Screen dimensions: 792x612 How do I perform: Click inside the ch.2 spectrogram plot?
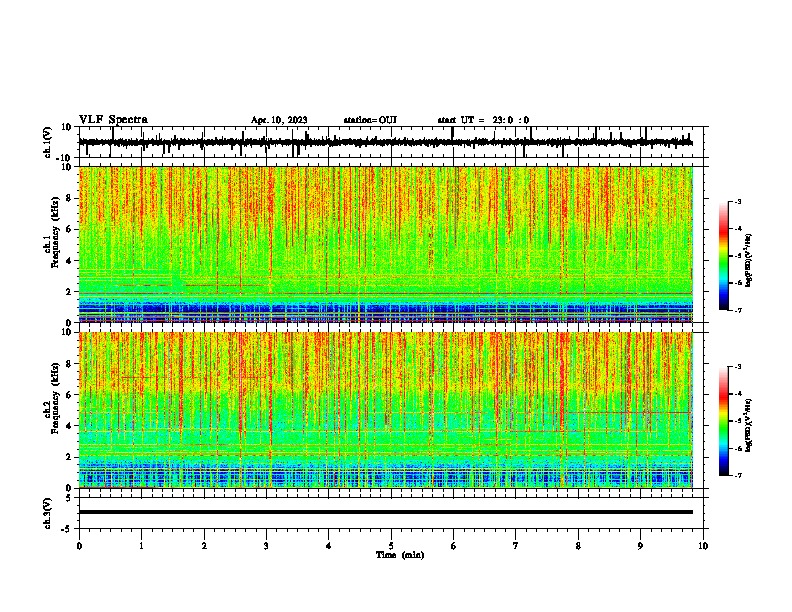click(x=385, y=410)
